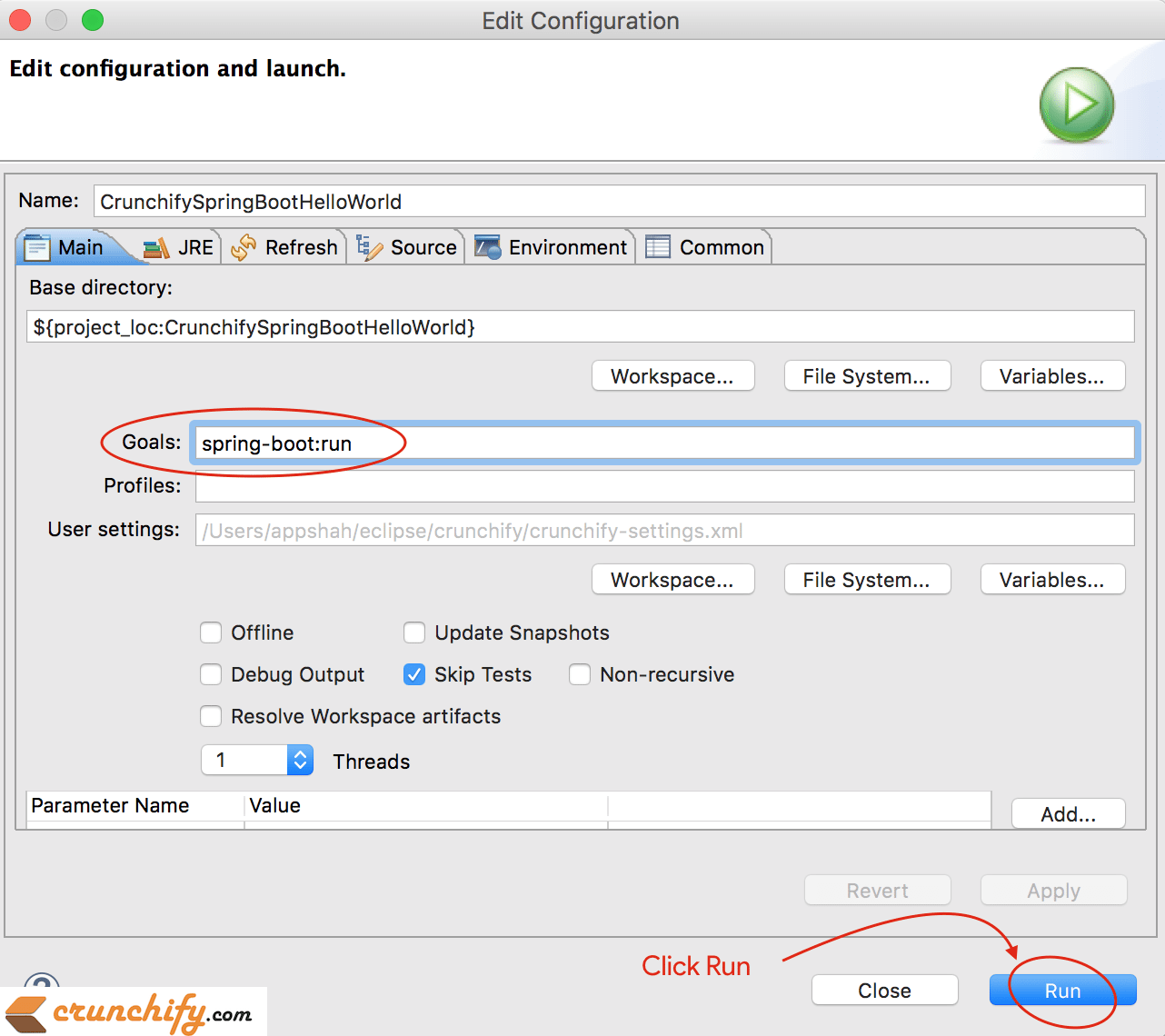The width and height of the screenshot is (1165, 1036).
Task: Click the Add... parameter button
Action: click(x=1068, y=814)
